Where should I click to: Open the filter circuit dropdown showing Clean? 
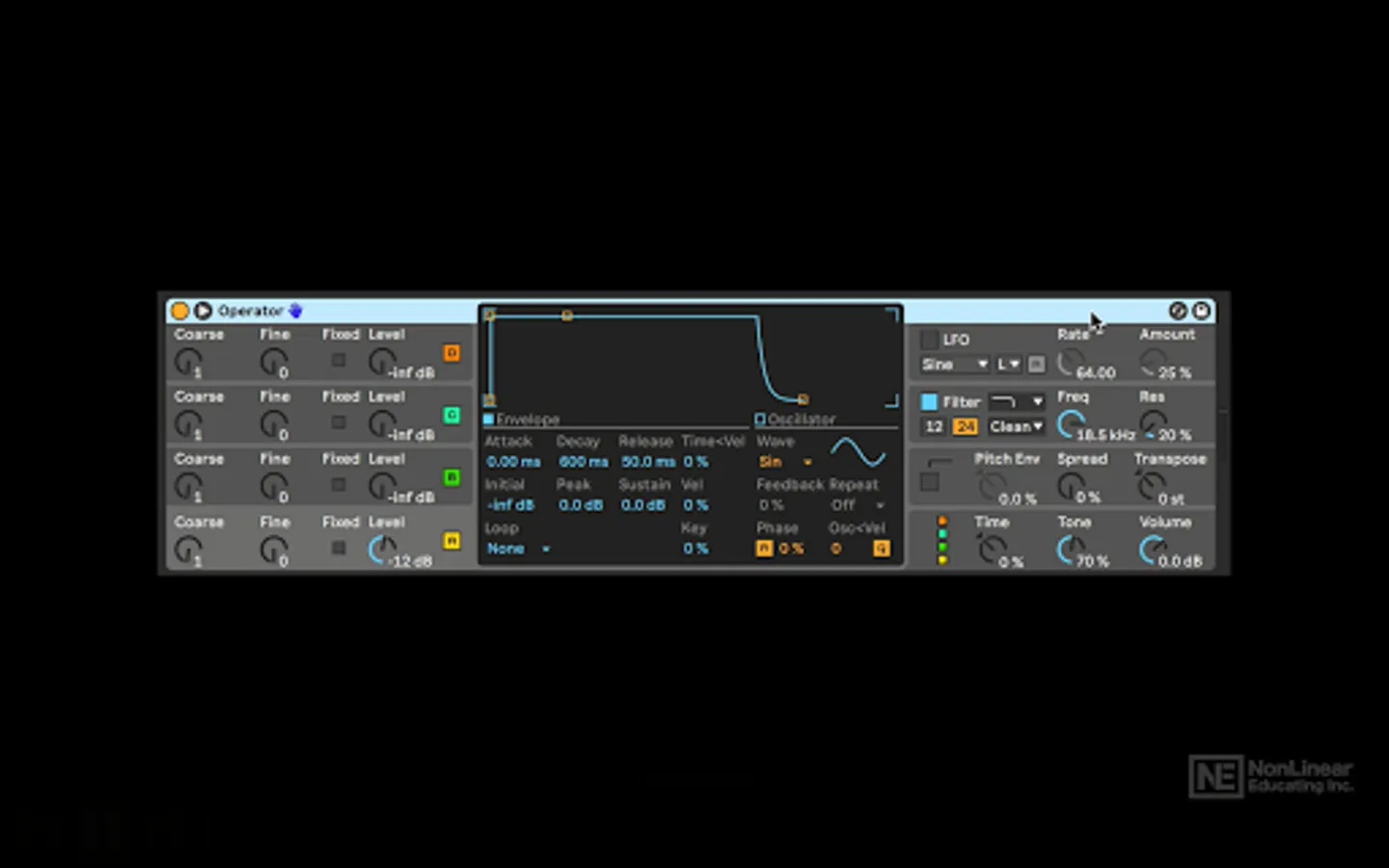(x=1016, y=426)
